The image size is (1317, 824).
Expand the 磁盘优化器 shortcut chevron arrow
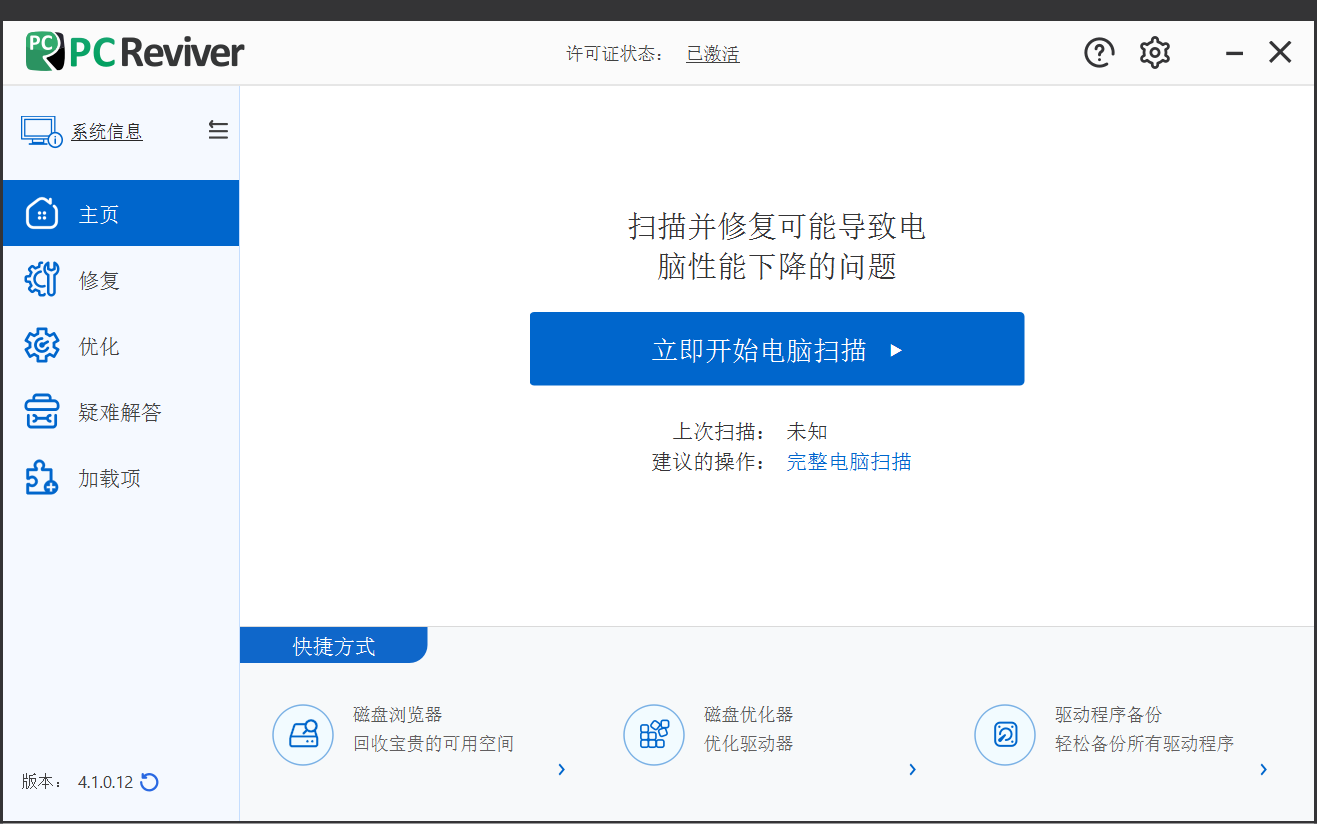tap(913, 769)
